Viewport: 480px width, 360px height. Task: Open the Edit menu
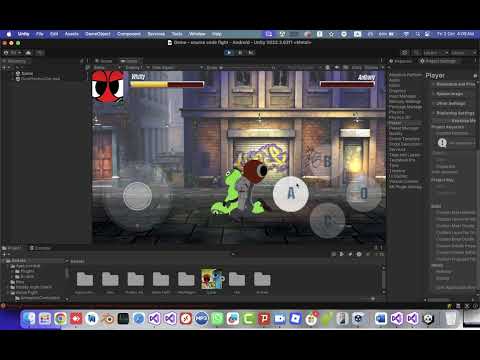tap(54, 34)
